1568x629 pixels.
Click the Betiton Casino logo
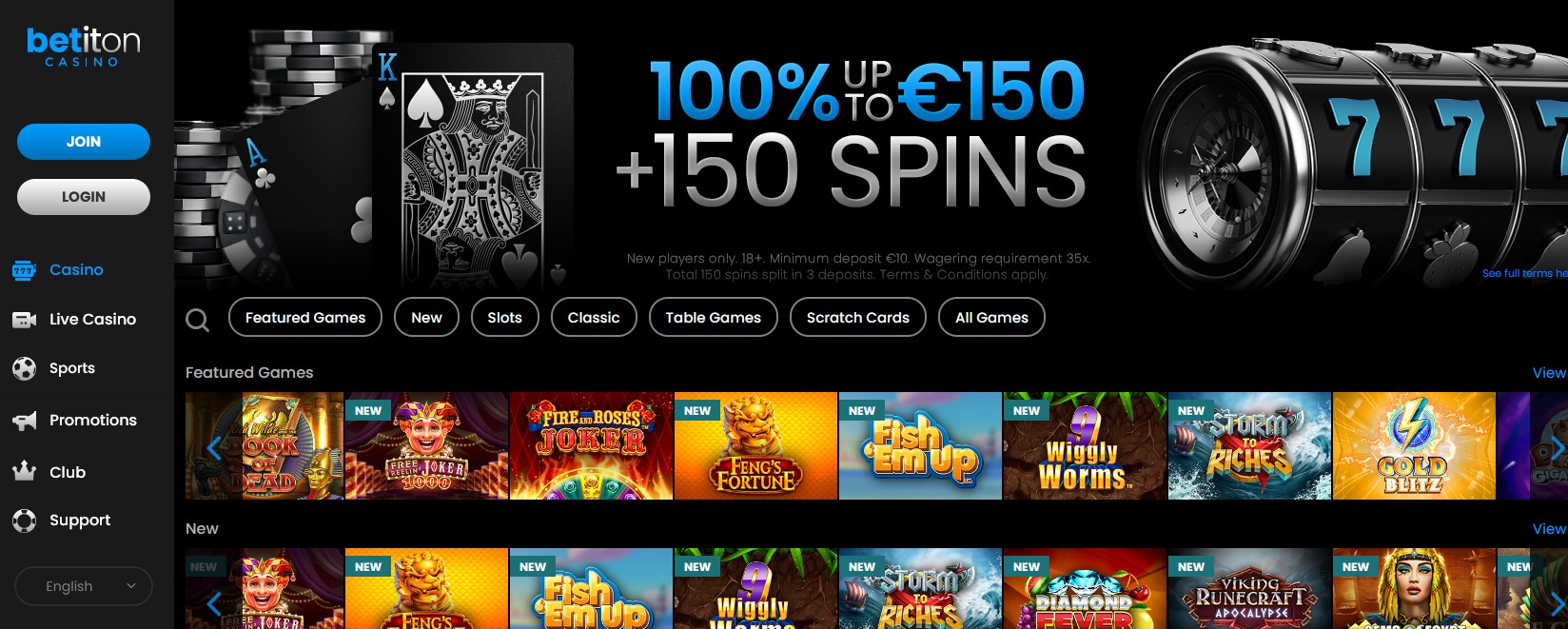pos(84,46)
